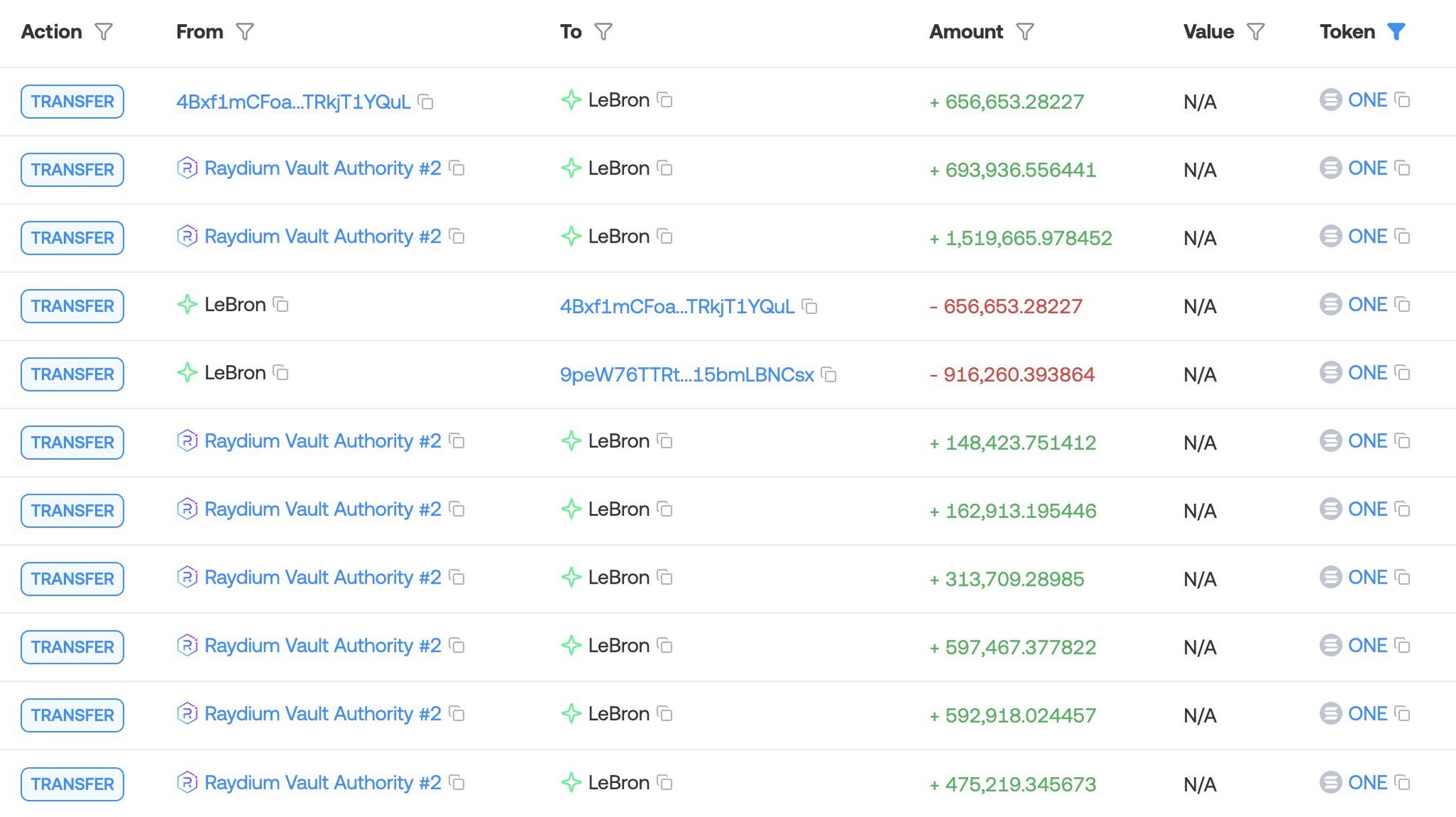Copy the 9peW76TTRt recipient address
The height and width of the screenshot is (817, 1456).
[x=829, y=375]
